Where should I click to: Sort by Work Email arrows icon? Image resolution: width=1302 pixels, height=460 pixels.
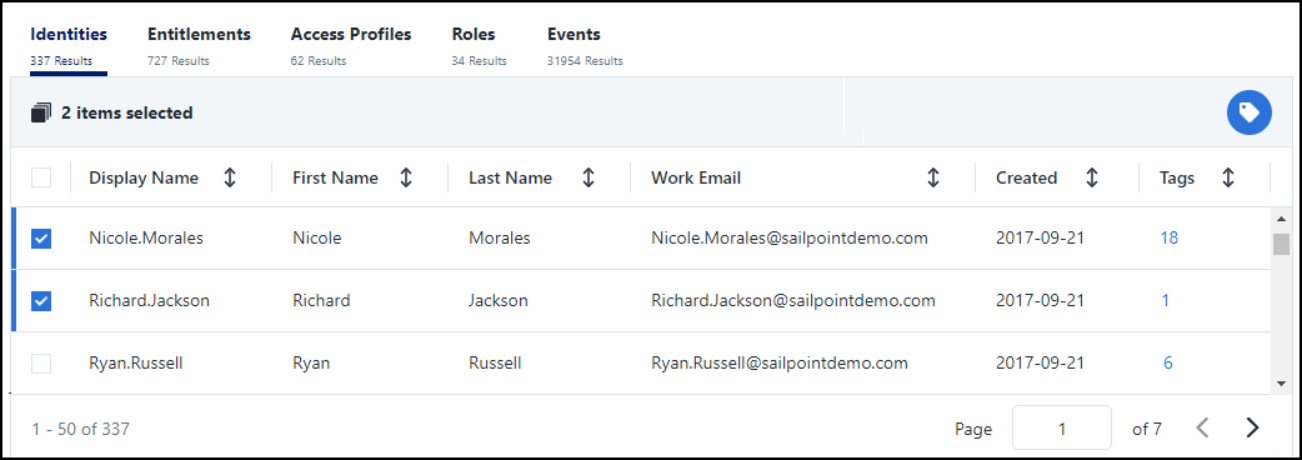coord(933,178)
